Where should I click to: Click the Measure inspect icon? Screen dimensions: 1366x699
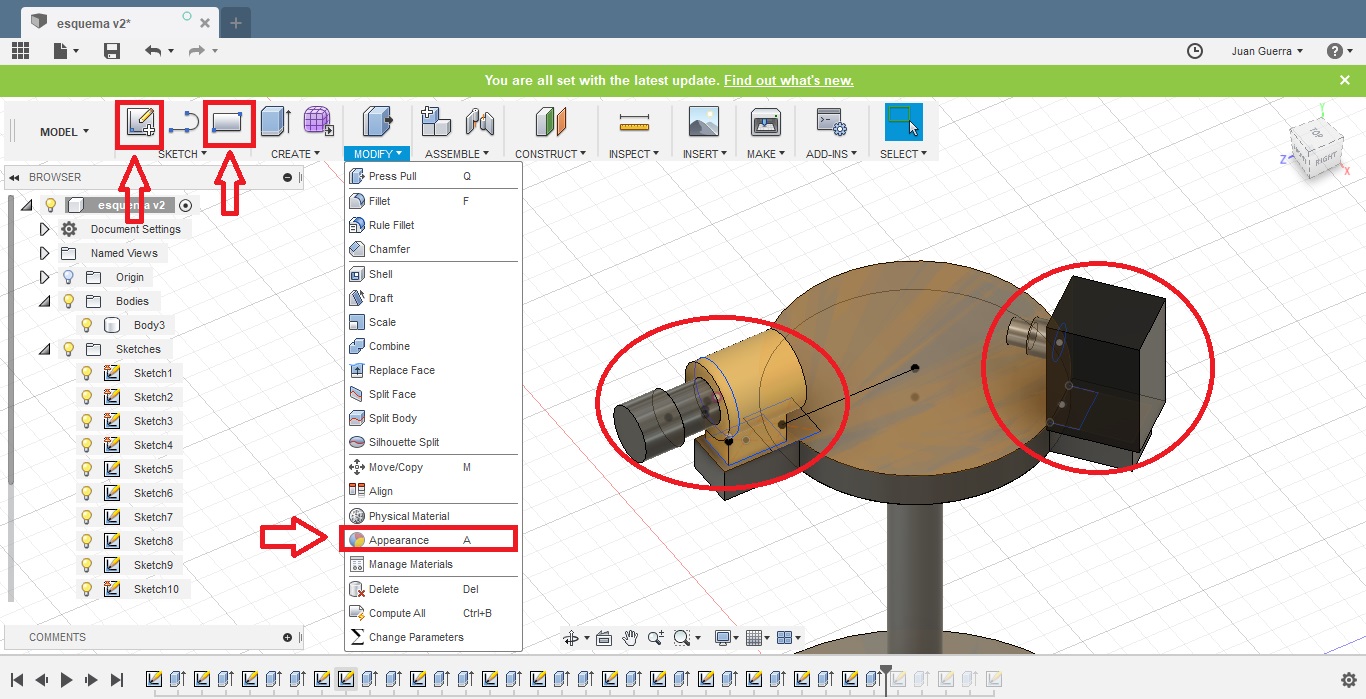point(635,123)
